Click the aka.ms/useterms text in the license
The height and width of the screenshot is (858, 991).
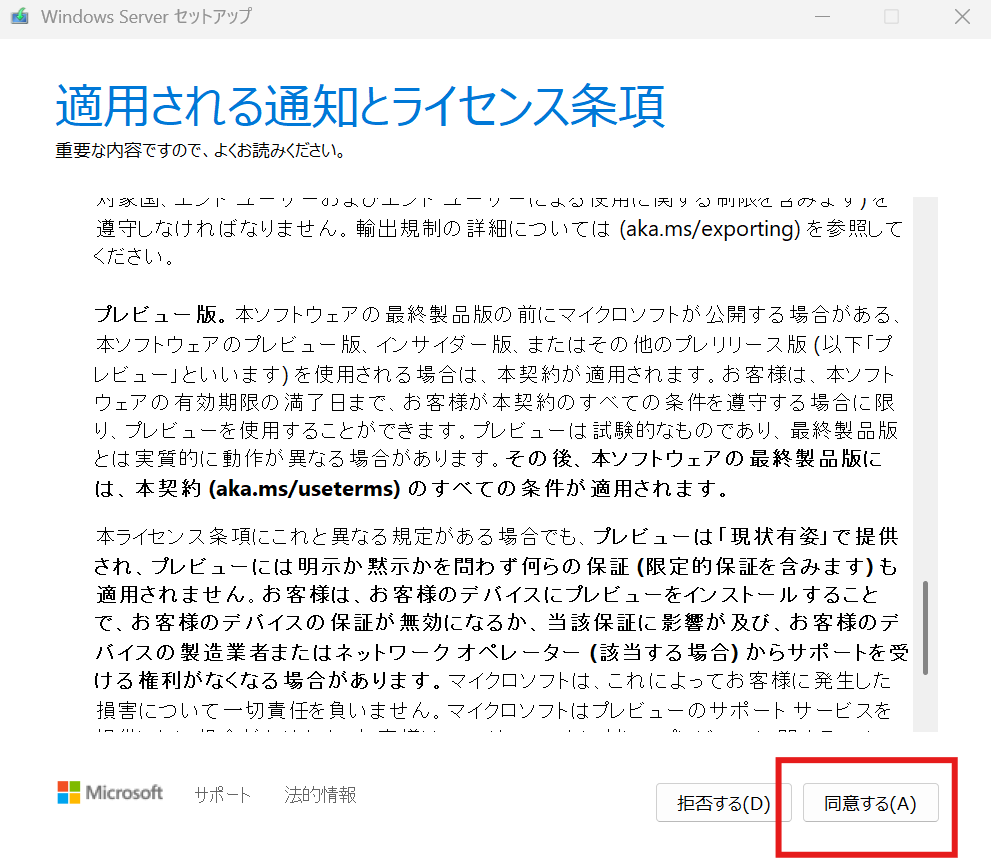(x=304, y=488)
